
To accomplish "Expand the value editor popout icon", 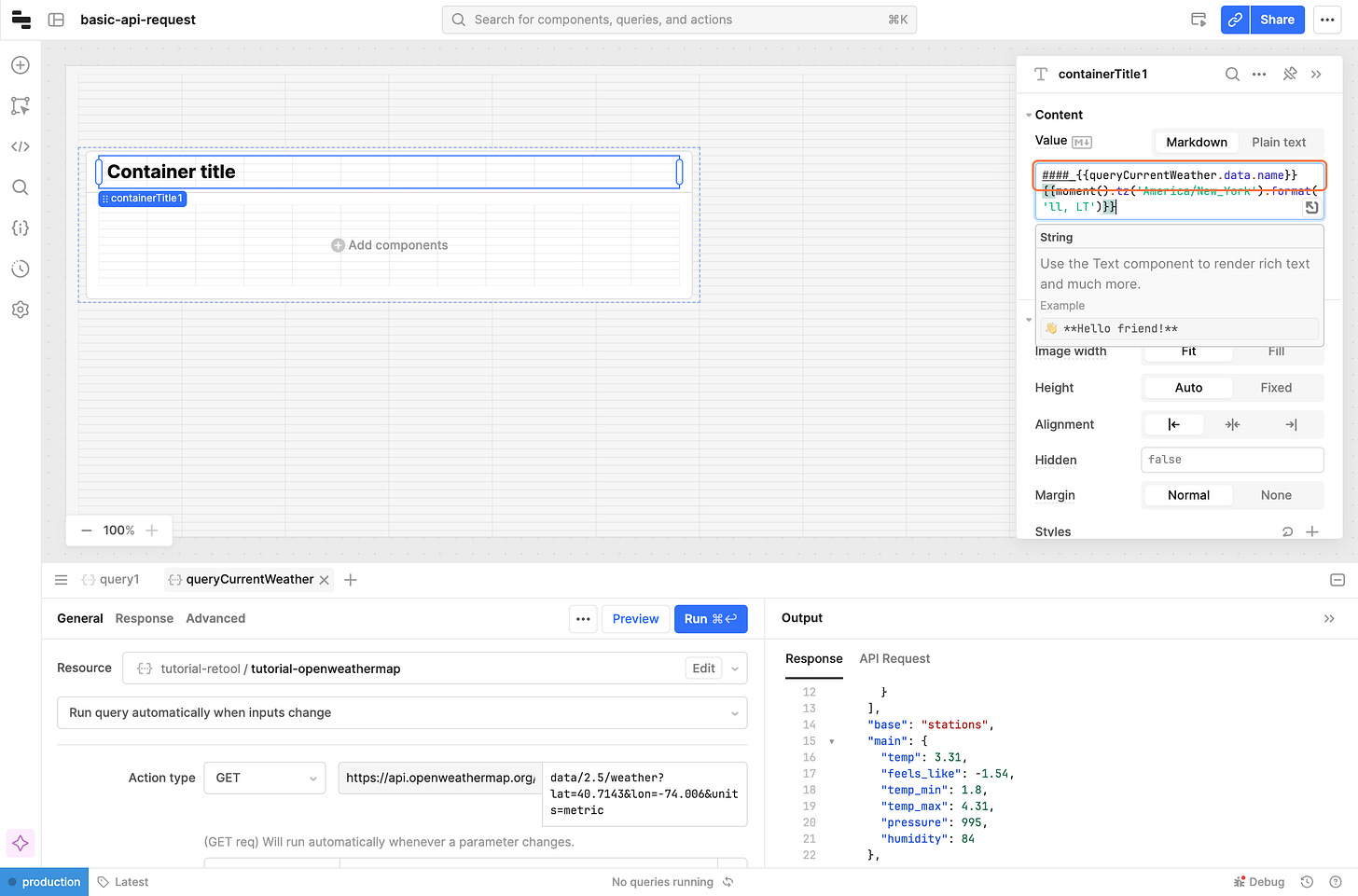I will (1311, 208).
